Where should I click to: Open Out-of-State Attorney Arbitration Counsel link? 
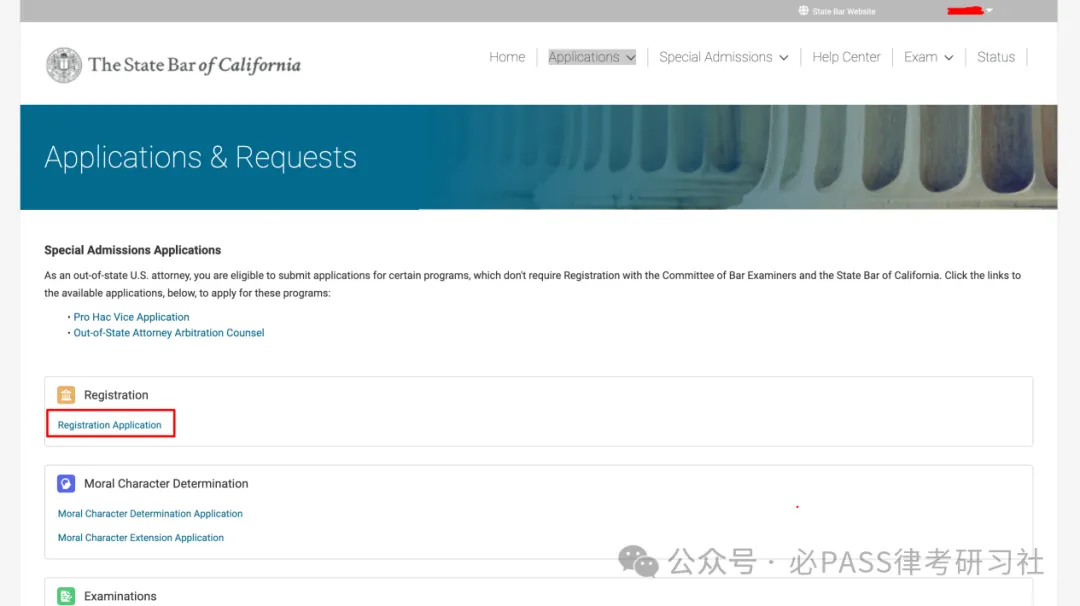[x=169, y=333]
